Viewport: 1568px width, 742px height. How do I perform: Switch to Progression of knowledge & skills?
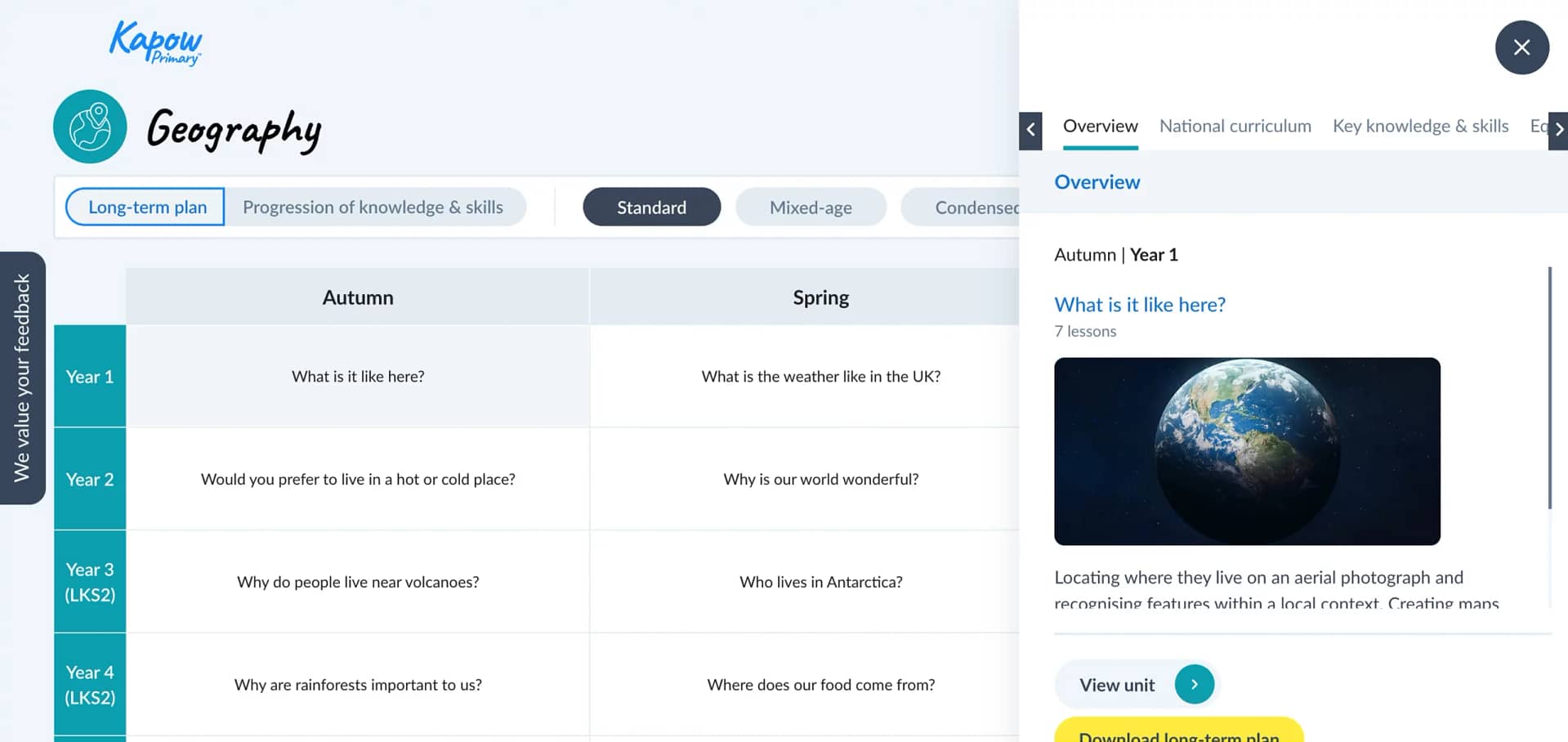pos(373,208)
